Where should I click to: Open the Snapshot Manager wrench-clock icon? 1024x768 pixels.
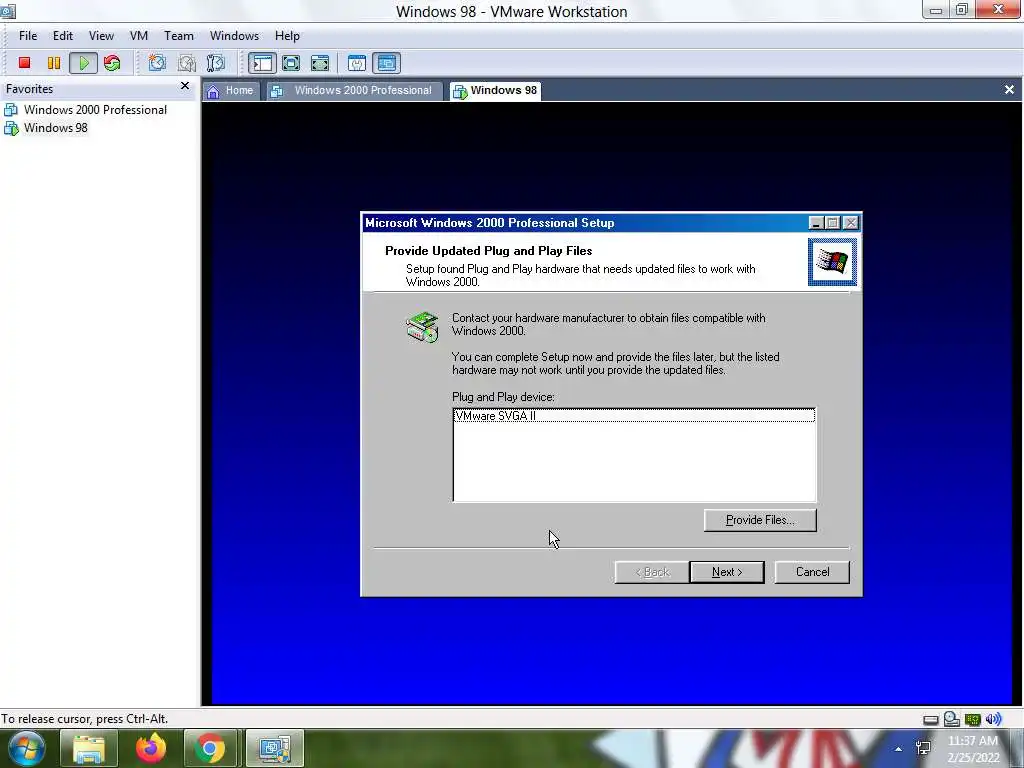point(216,63)
